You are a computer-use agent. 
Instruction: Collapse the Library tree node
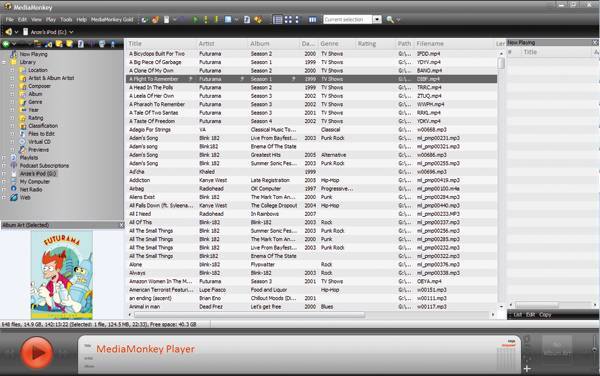(x=4, y=62)
